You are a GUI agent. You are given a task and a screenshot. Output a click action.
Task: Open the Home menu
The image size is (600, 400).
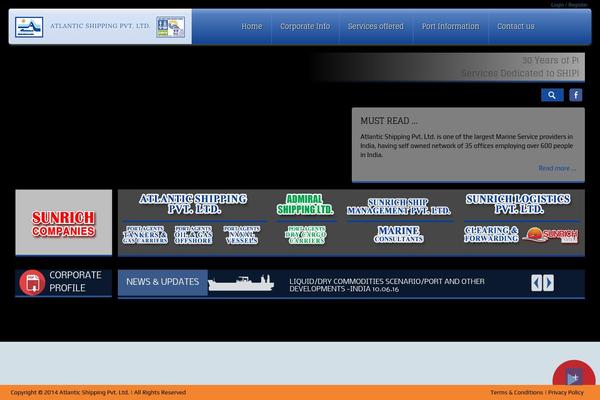tap(252, 26)
